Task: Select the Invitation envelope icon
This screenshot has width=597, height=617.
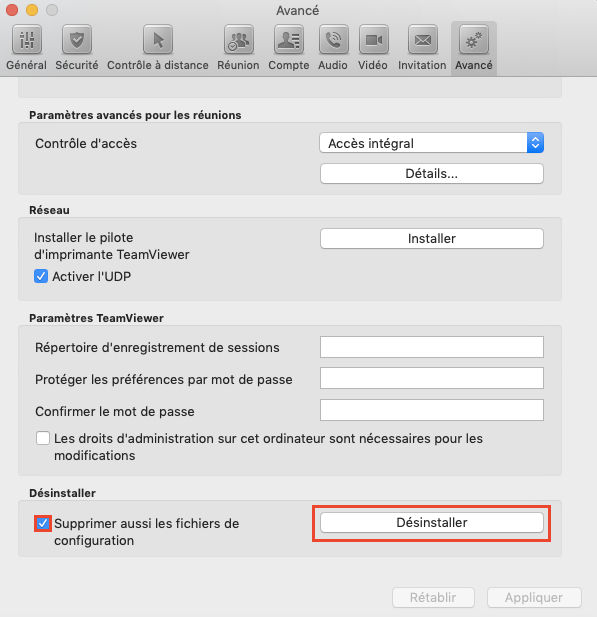Action: (423, 40)
